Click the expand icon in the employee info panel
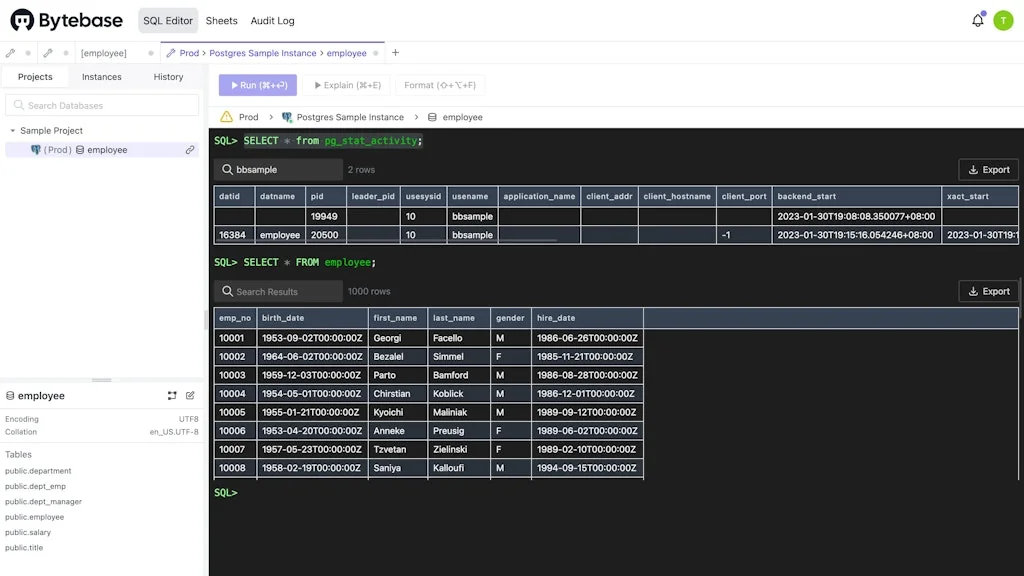The image size is (1024, 576). click(x=172, y=395)
